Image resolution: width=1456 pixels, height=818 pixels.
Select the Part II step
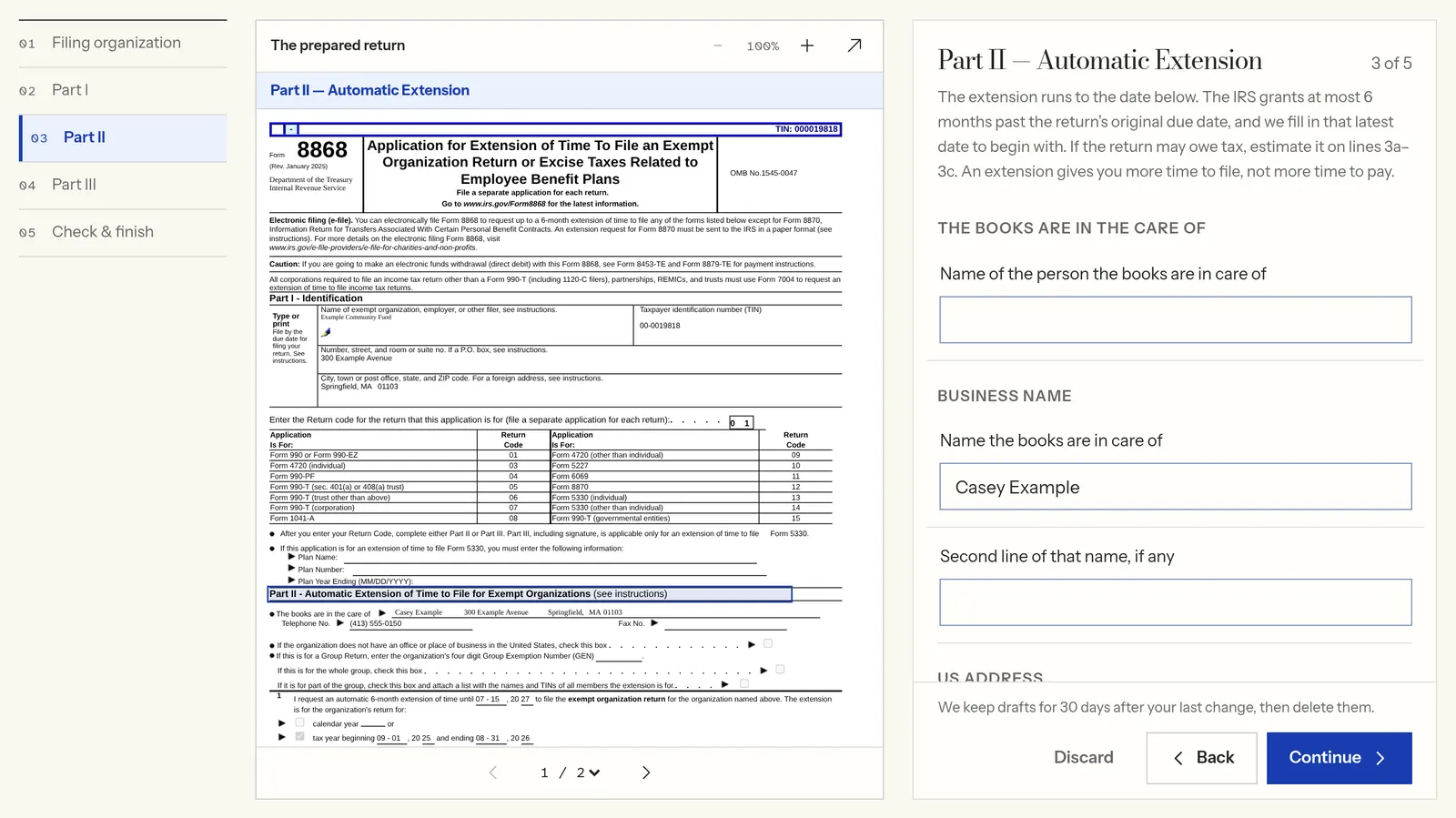click(123, 137)
